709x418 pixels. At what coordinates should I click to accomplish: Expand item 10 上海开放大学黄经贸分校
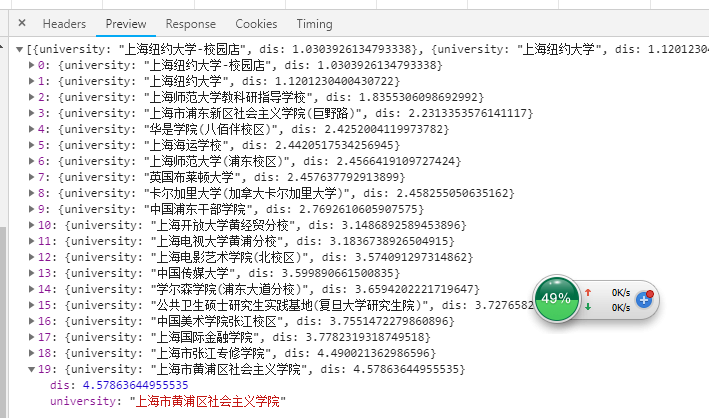click(32, 225)
